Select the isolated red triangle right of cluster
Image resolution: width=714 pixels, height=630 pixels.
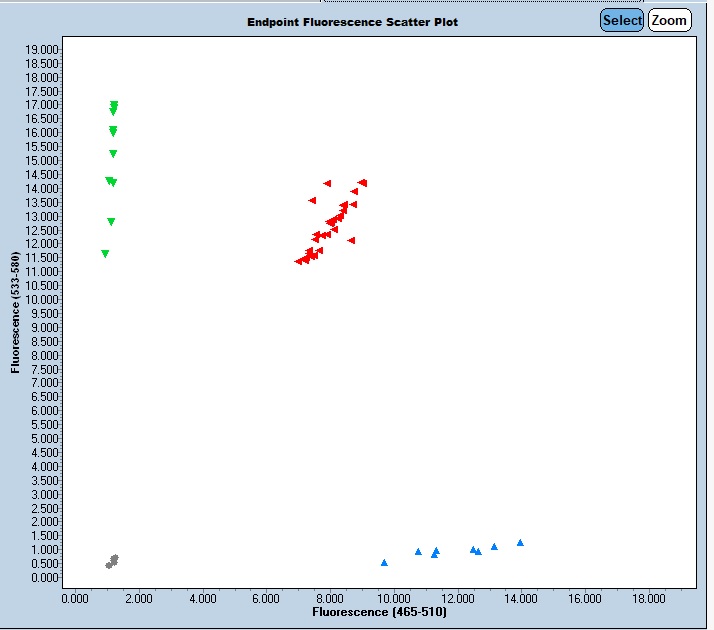click(x=351, y=240)
